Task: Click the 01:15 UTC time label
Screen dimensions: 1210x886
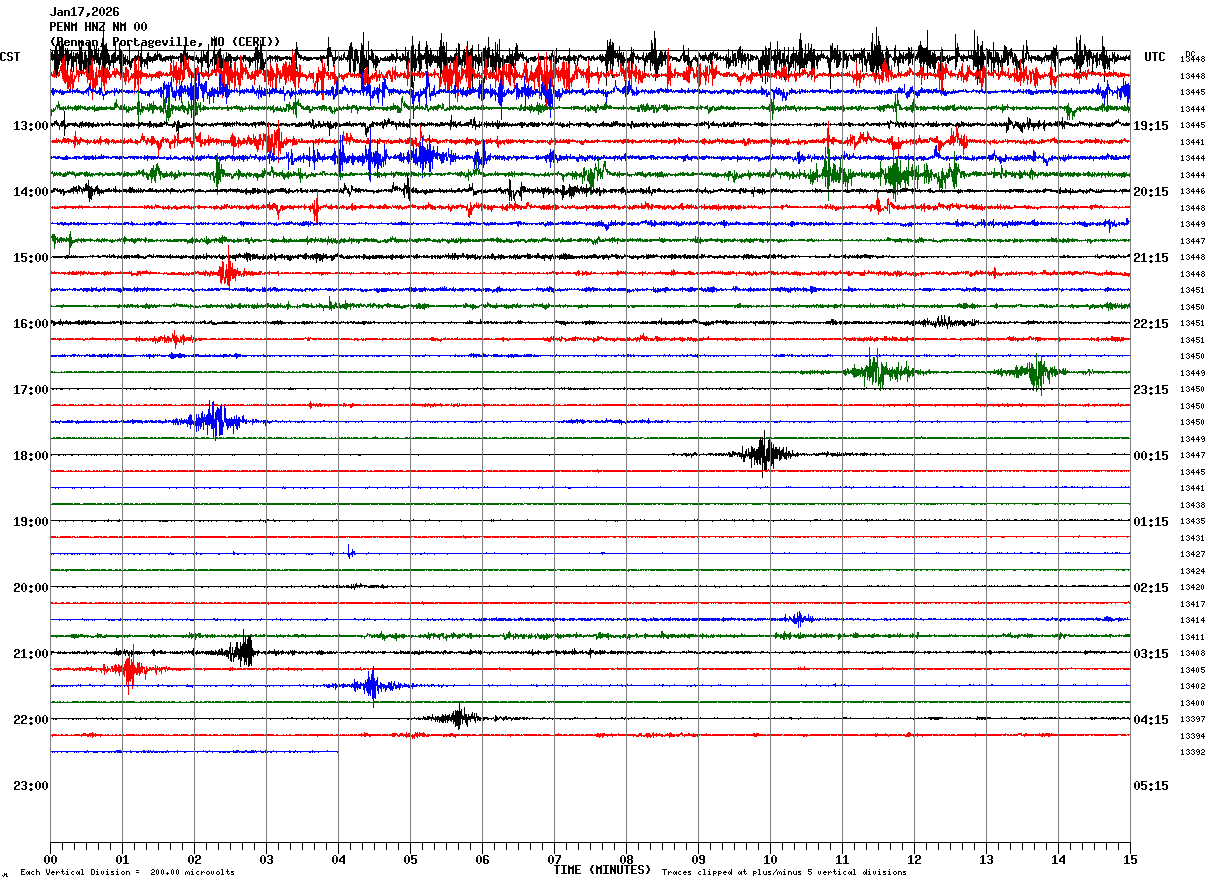Action: tap(1151, 522)
